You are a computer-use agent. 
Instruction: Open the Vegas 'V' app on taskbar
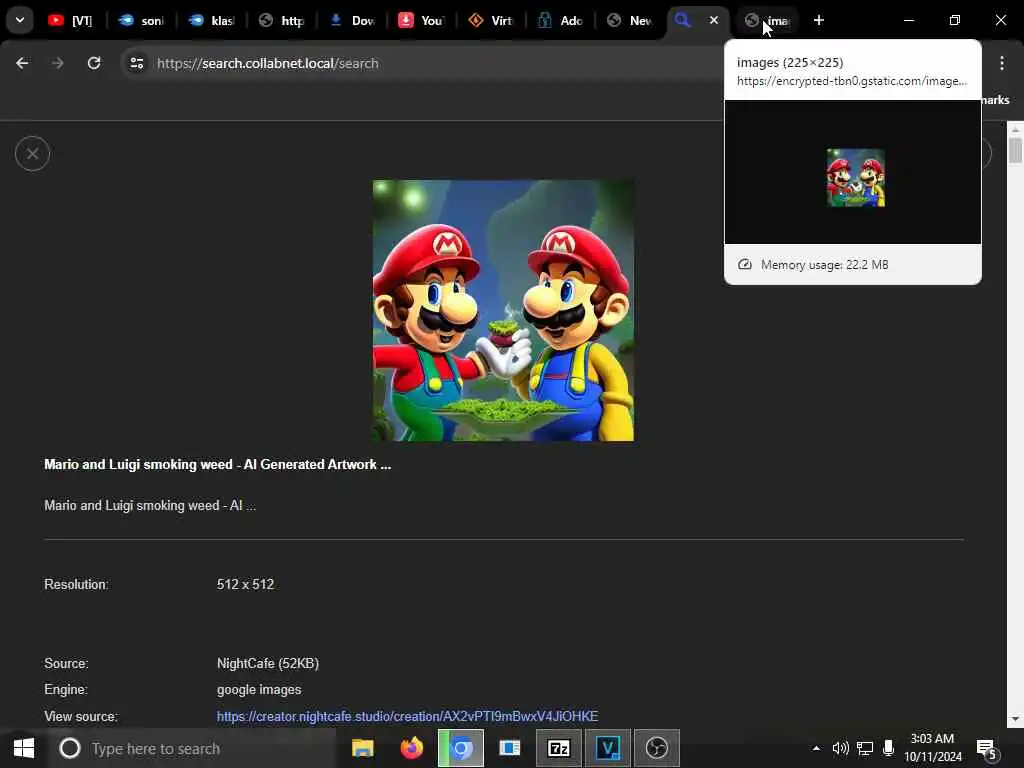pos(608,748)
